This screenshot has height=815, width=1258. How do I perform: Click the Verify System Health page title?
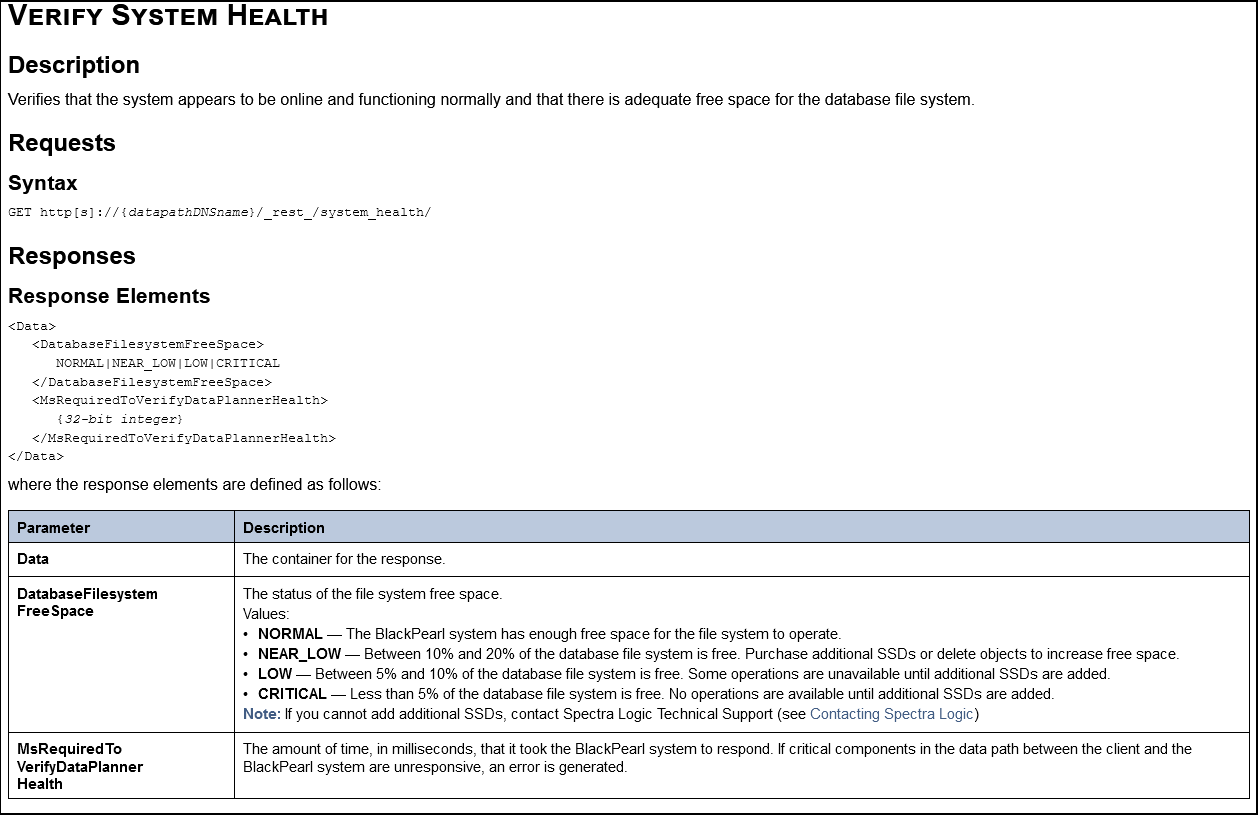(x=168, y=17)
